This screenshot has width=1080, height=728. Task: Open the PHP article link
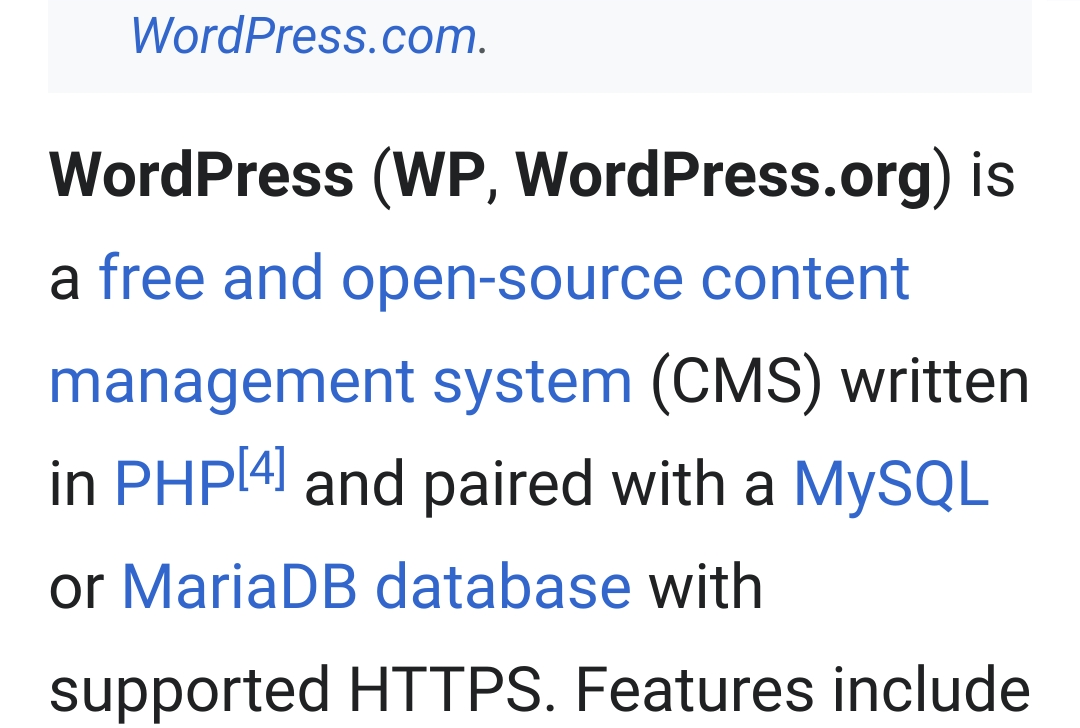point(174,485)
